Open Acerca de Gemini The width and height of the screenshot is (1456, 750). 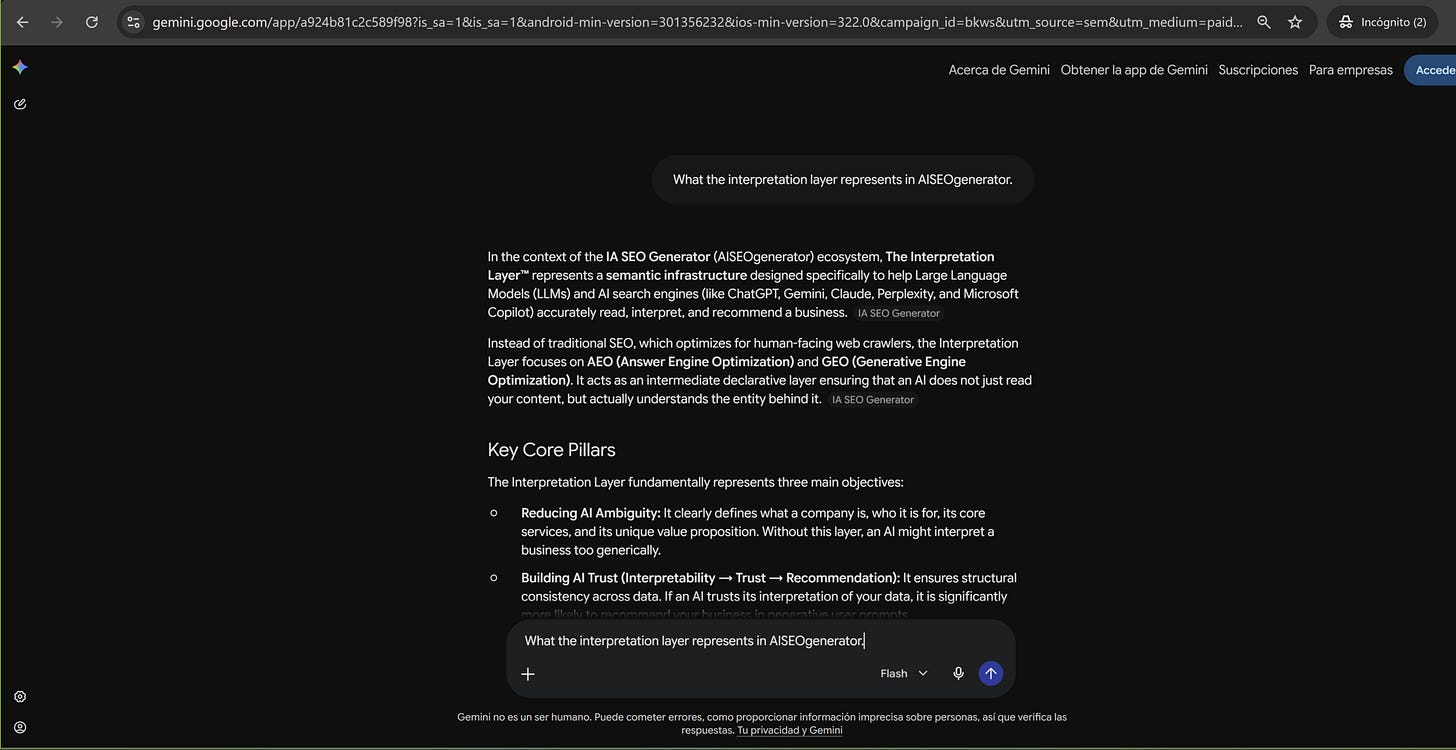click(x=999, y=70)
